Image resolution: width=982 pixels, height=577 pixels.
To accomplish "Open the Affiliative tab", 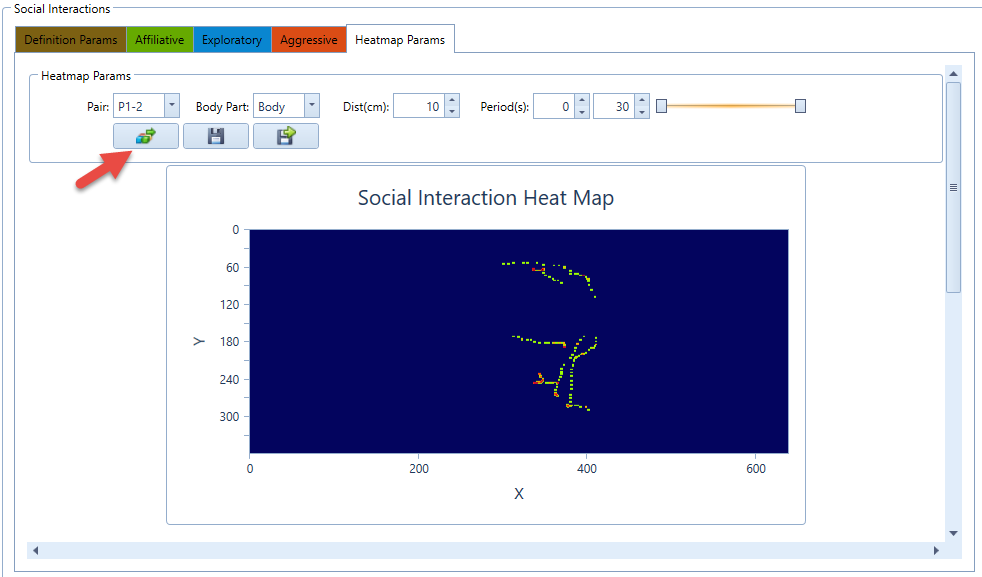I will click(160, 40).
